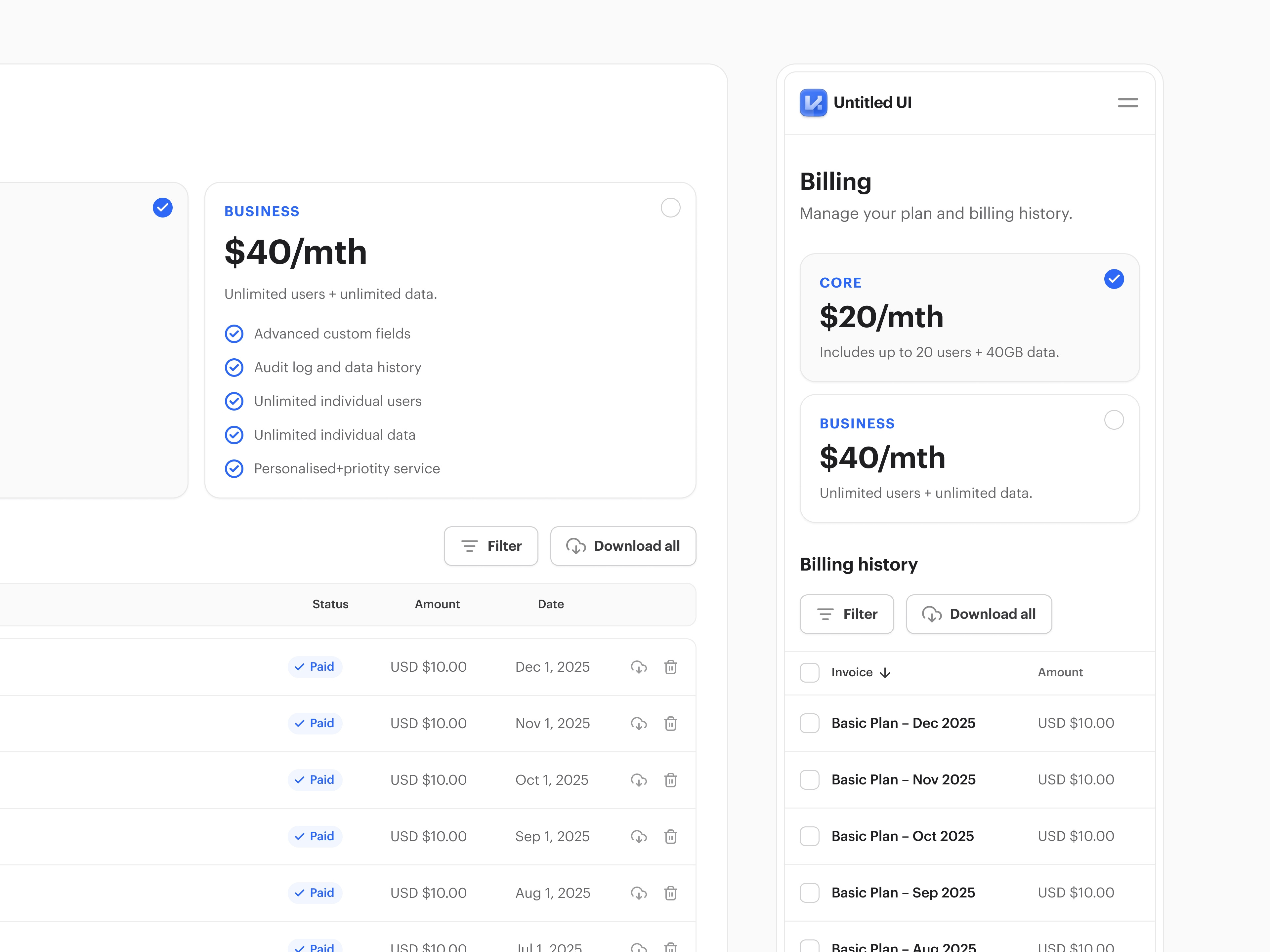Check the Basic Plan – Oct 2025 row

click(810, 836)
